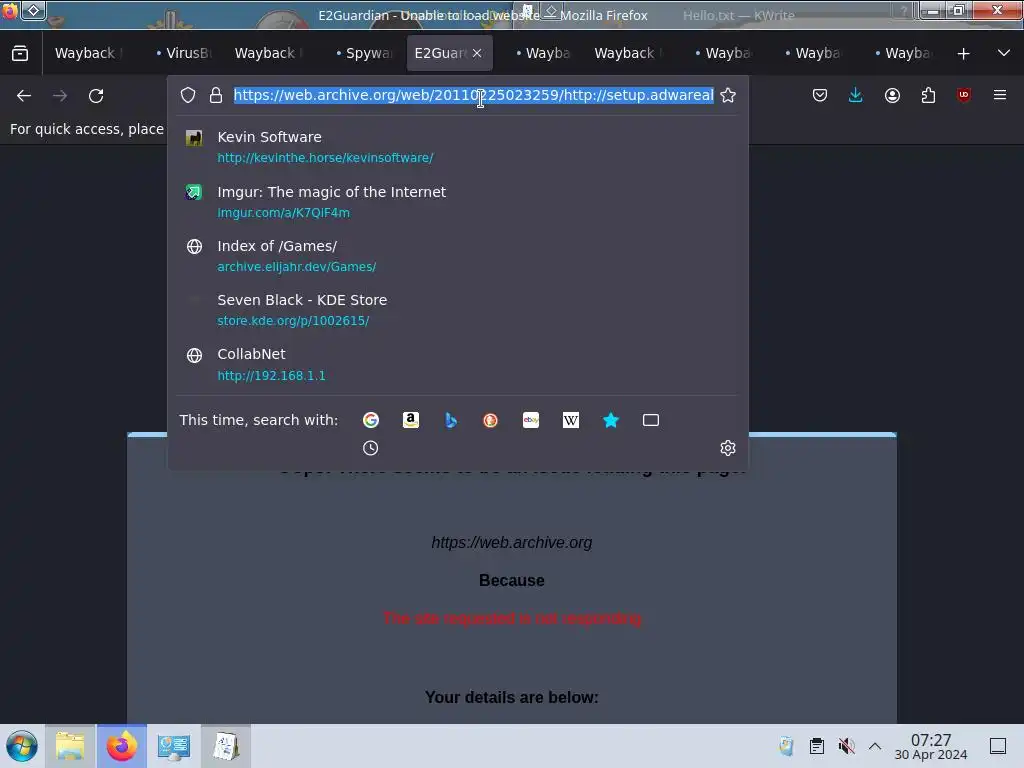Search in bookmarks via star icon
Screen dimensions: 1024x768
tap(611, 420)
